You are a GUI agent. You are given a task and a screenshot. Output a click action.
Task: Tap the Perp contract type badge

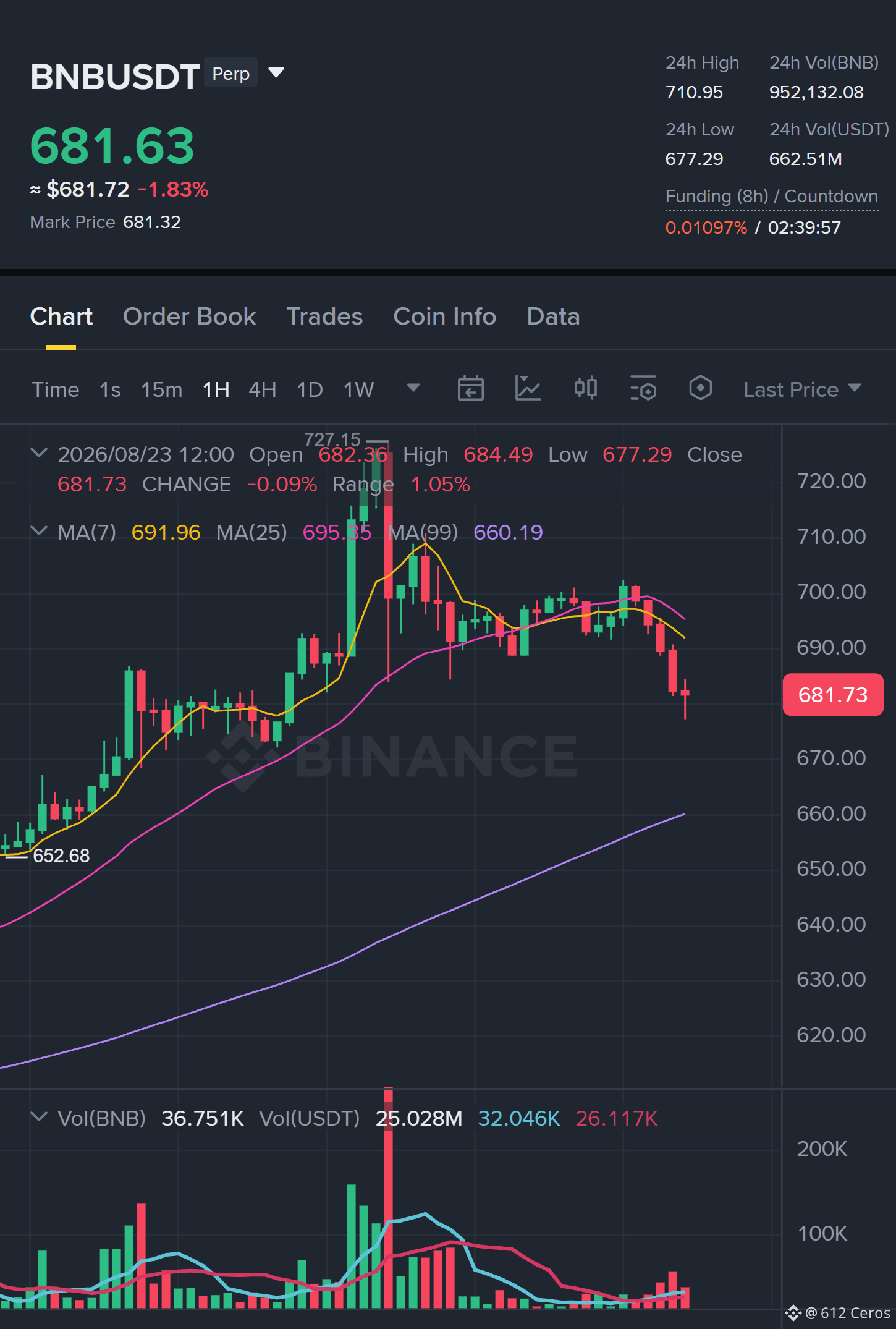point(231,73)
